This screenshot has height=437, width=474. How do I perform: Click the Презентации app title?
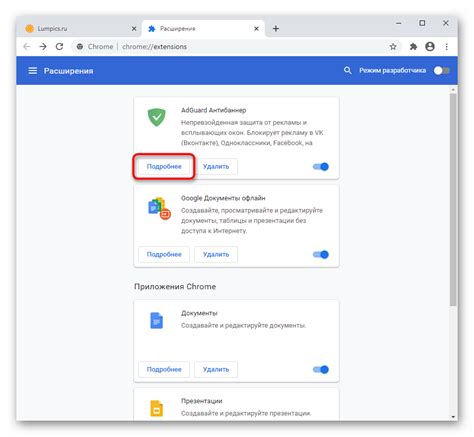201,401
